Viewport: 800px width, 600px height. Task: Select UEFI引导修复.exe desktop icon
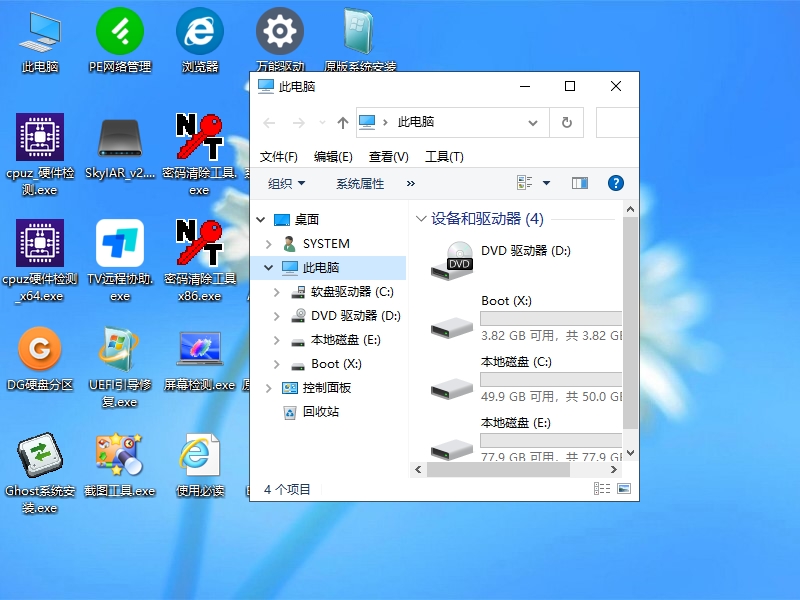coord(120,367)
